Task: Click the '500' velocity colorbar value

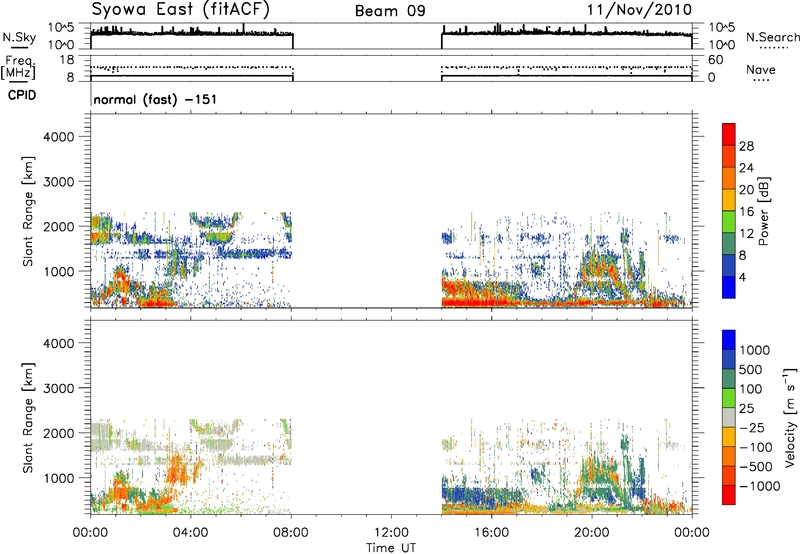Action: click(751, 369)
